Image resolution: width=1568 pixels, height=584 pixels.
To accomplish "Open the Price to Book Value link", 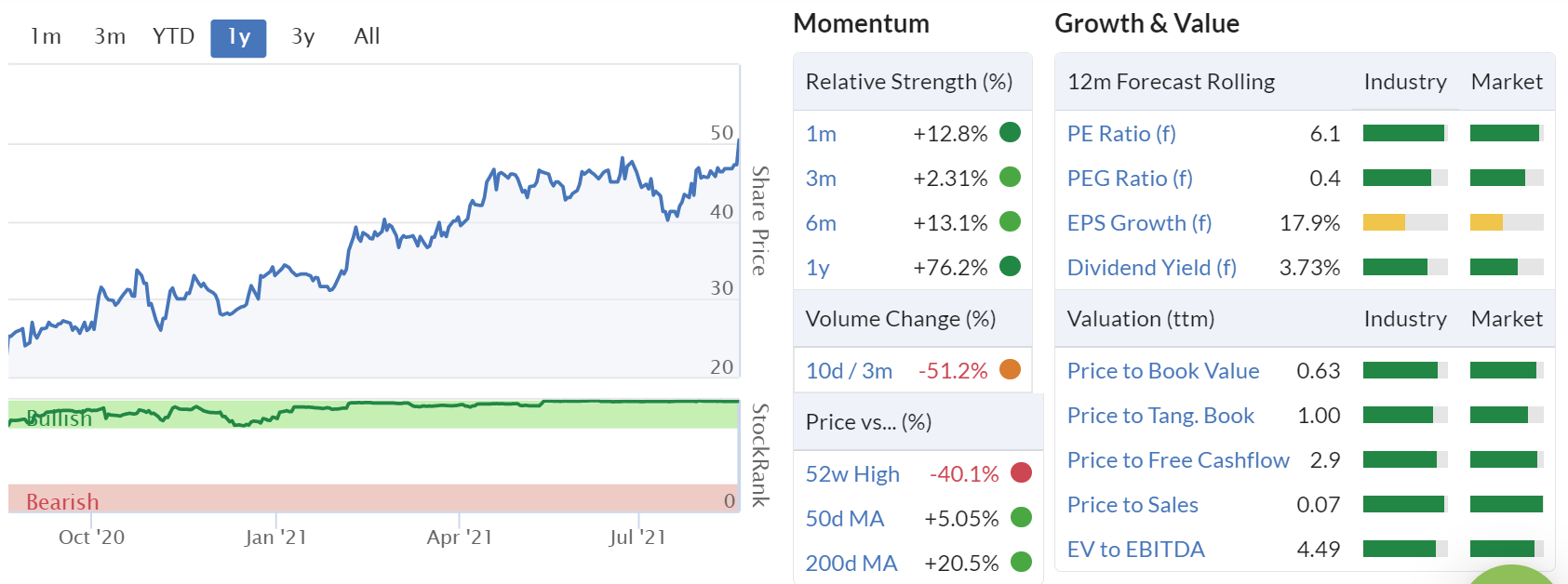I will [1162, 371].
